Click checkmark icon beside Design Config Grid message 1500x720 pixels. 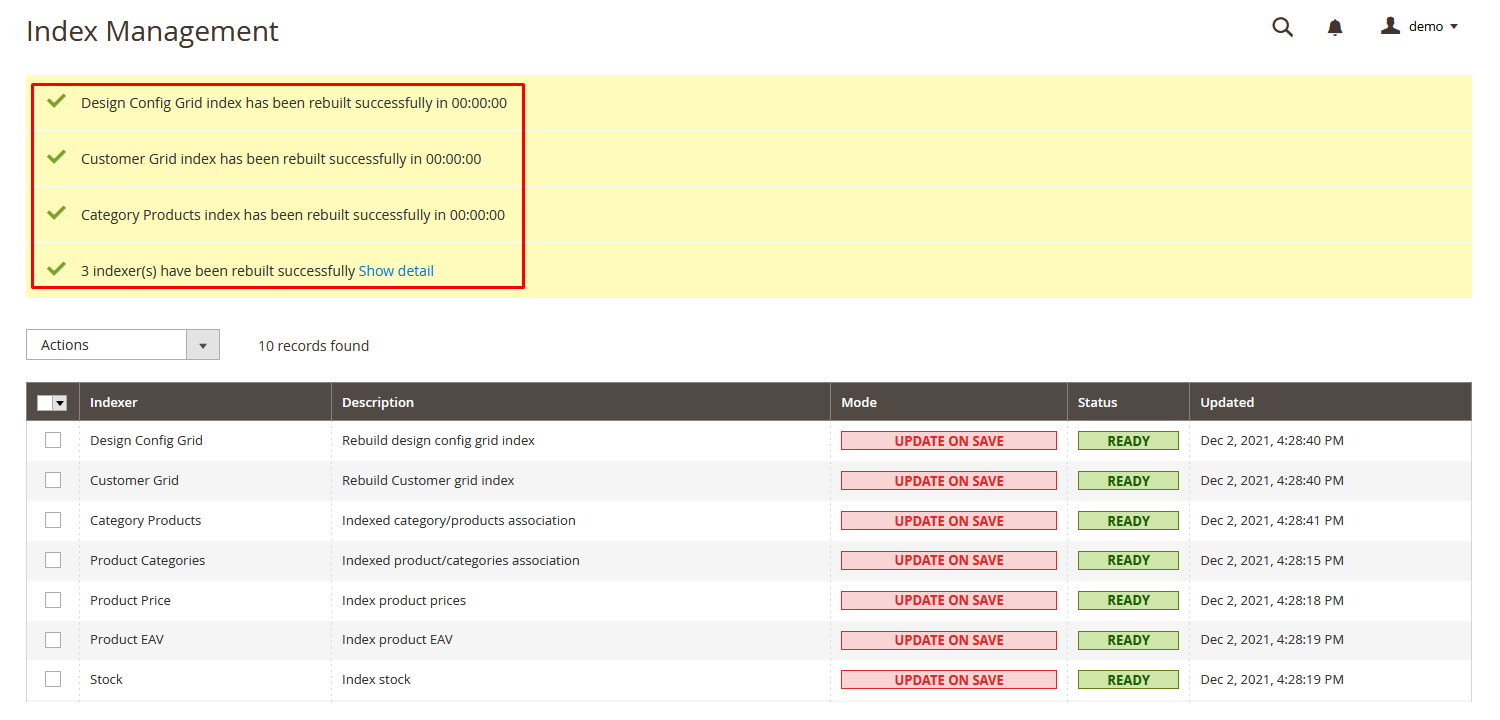coord(57,102)
